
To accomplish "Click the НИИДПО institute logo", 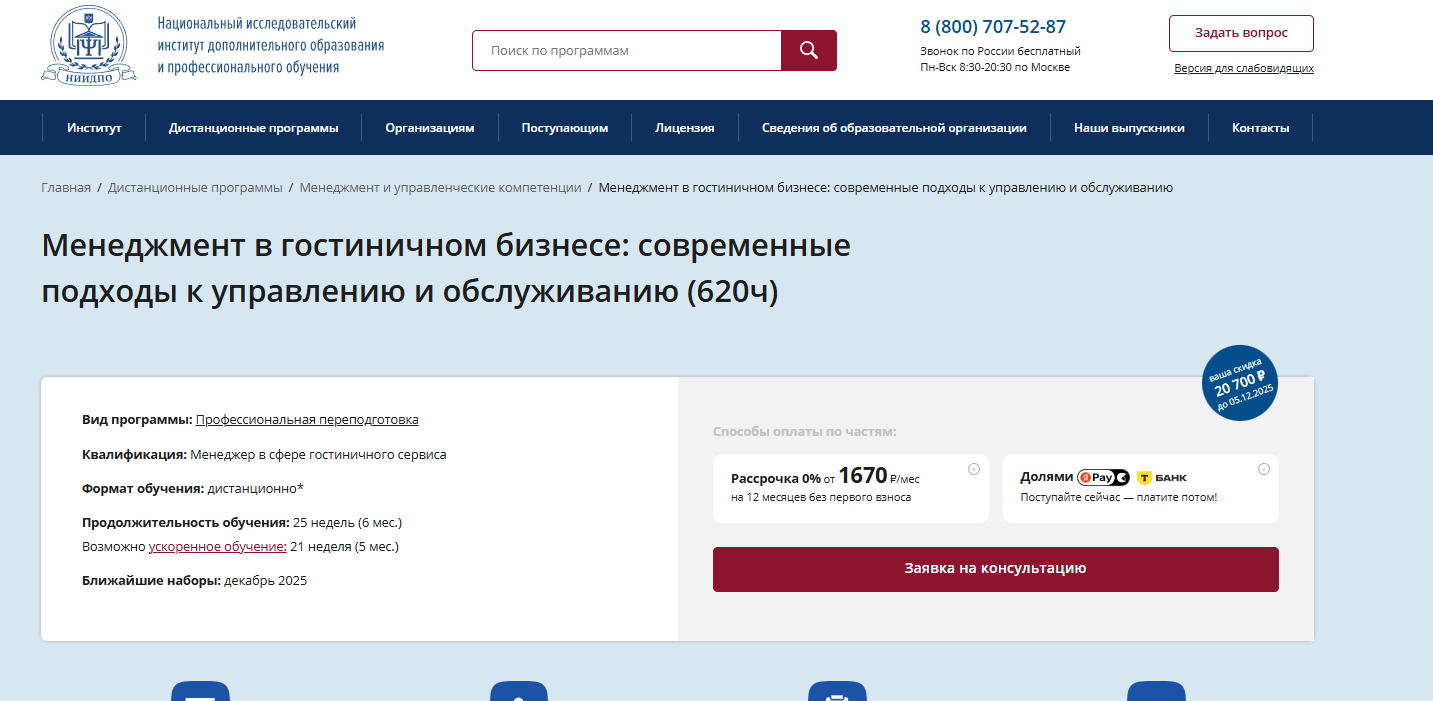I will [88, 45].
